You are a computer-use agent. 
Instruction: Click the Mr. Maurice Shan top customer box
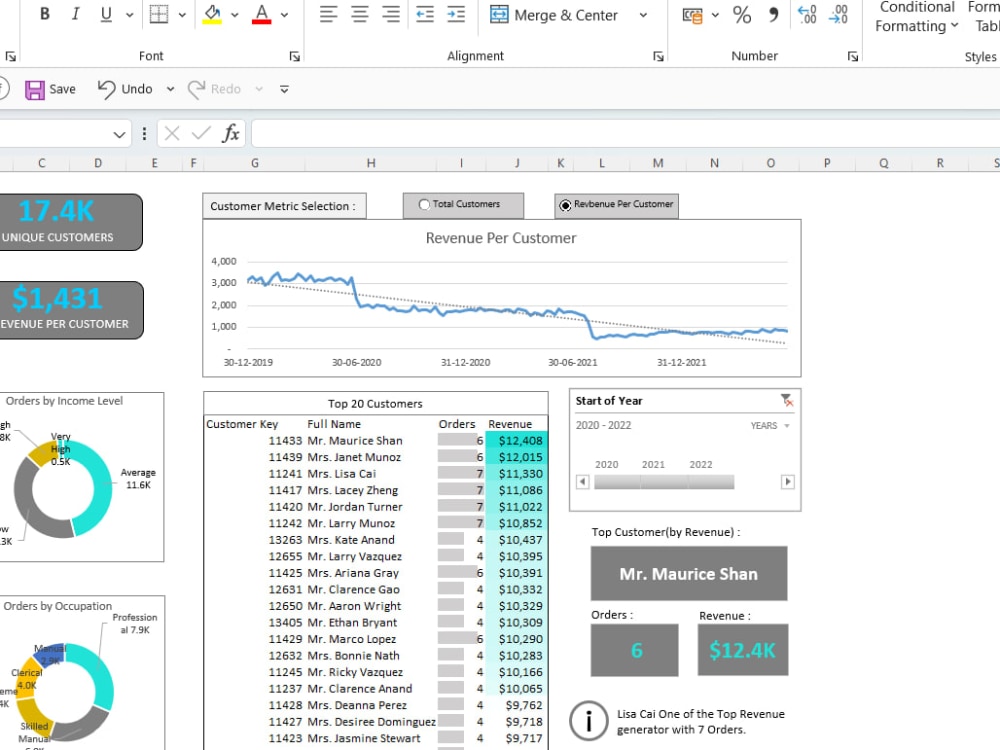point(689,573)
